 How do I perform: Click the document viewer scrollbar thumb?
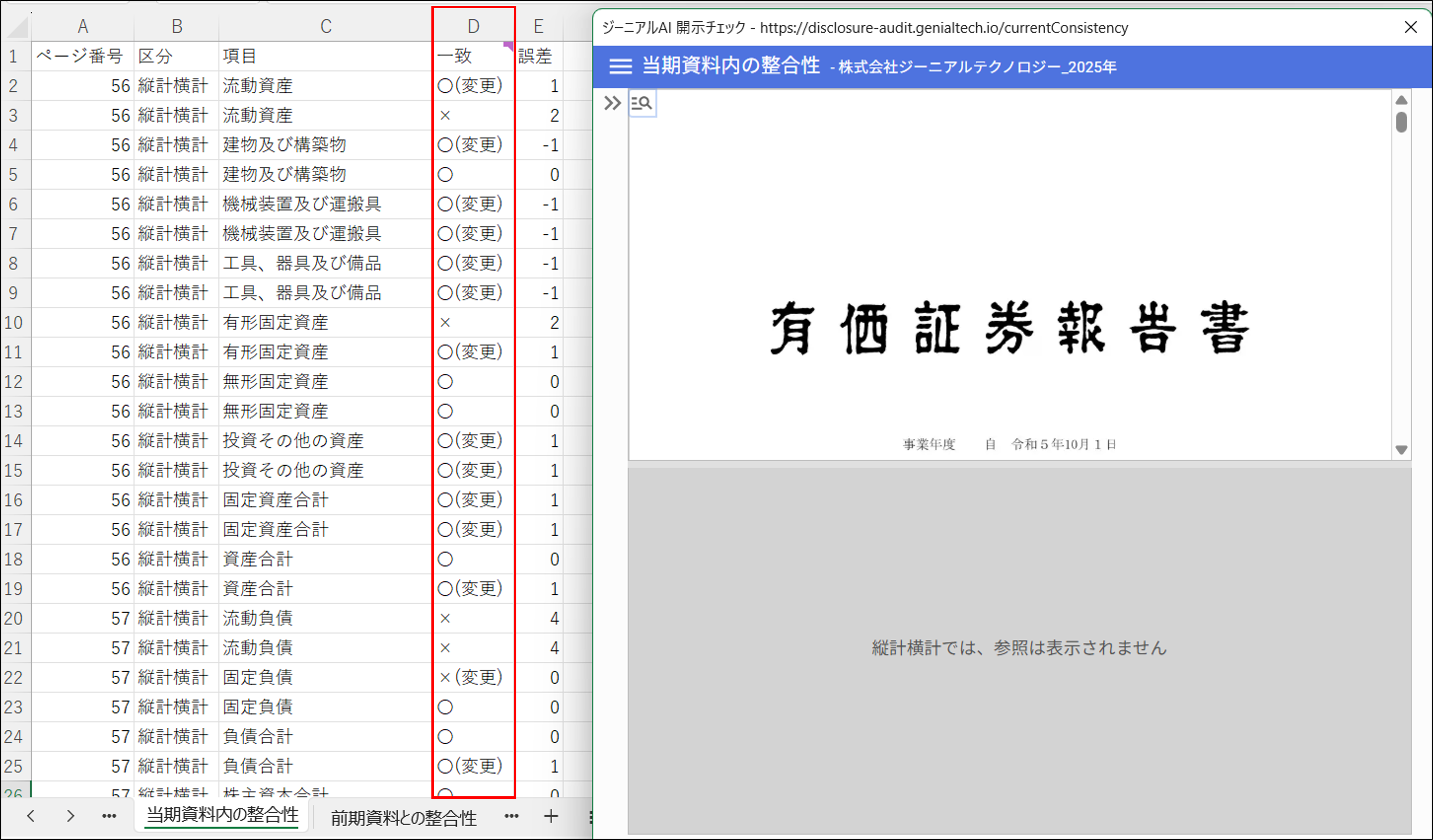point(1401,122)
